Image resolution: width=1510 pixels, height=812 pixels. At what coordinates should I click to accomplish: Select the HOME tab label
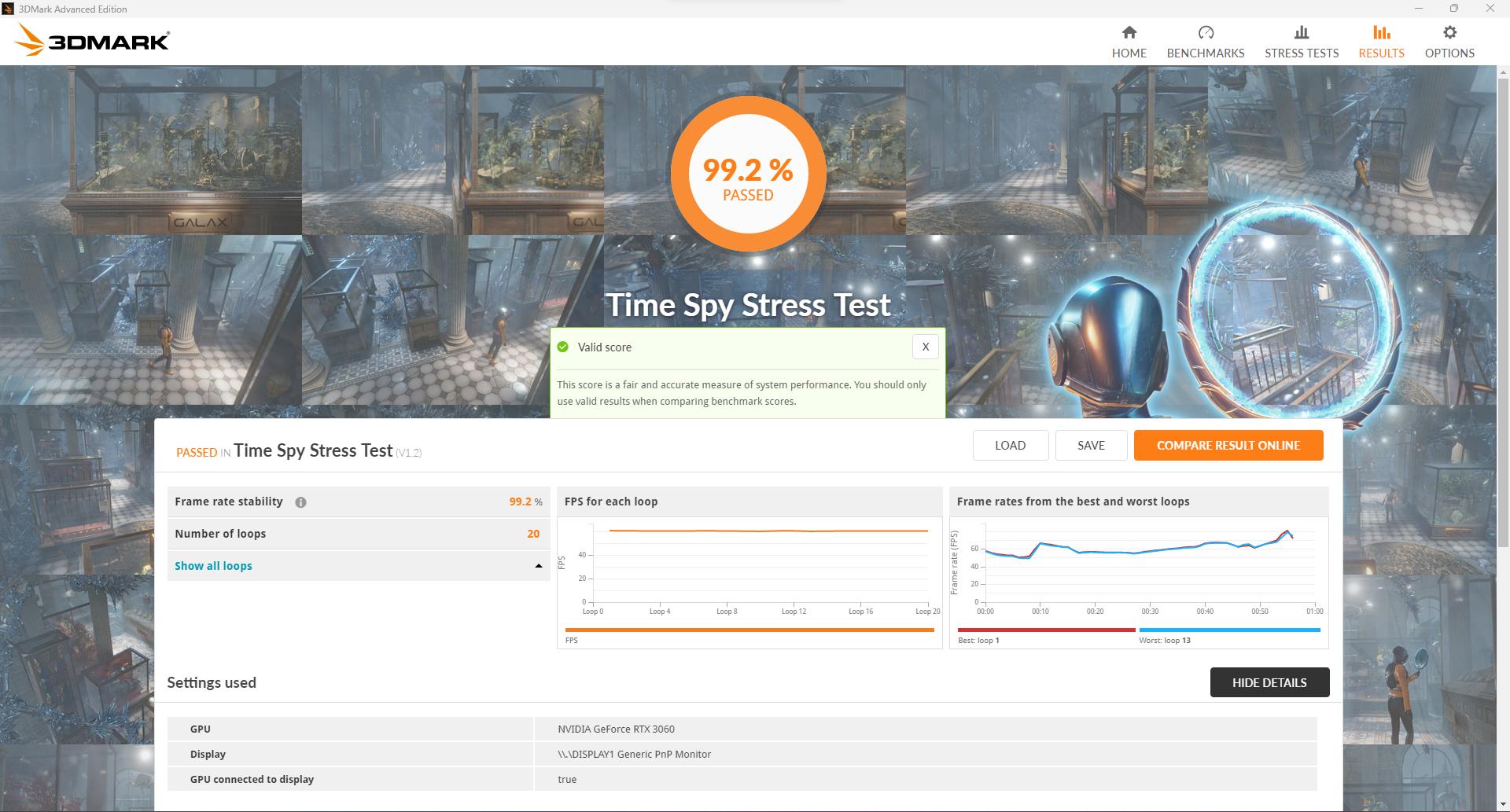click(1129, 53)
